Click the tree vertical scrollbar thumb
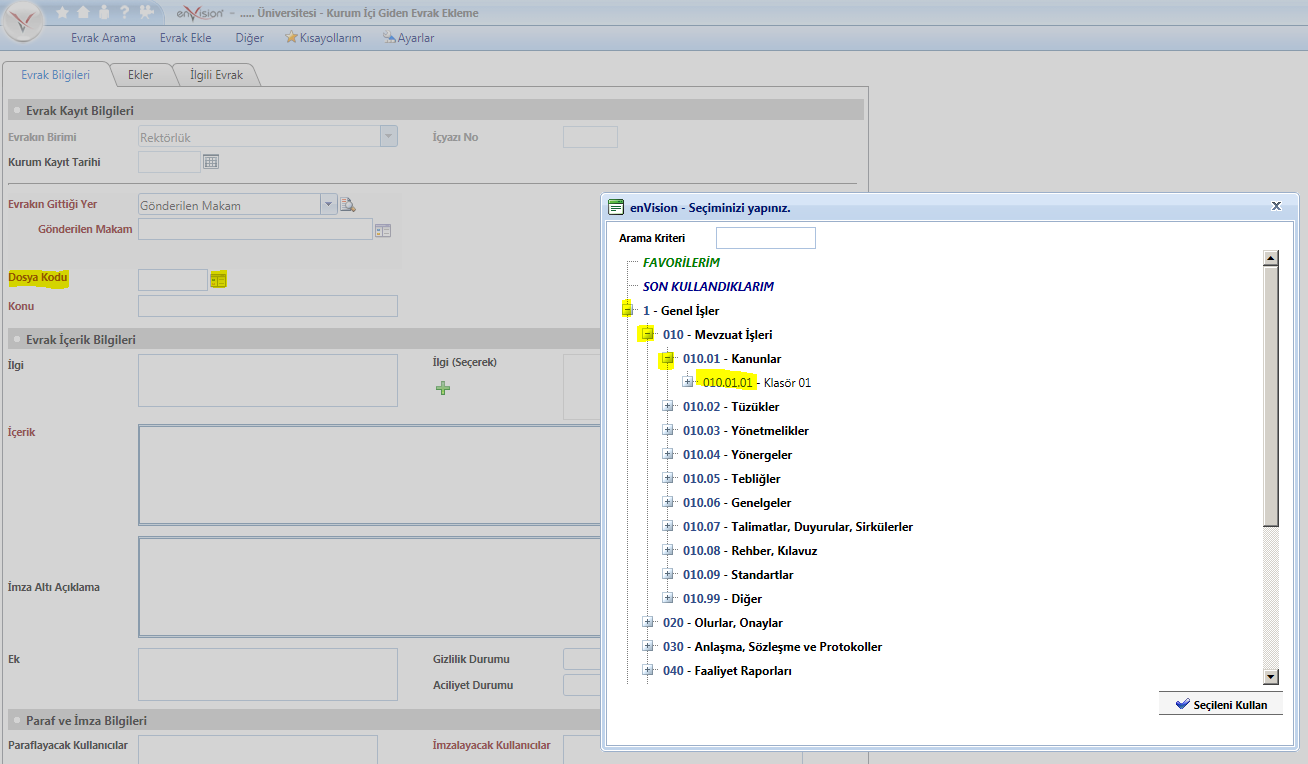Viewport: 1308px width, 764px height. pos(1271,396)
